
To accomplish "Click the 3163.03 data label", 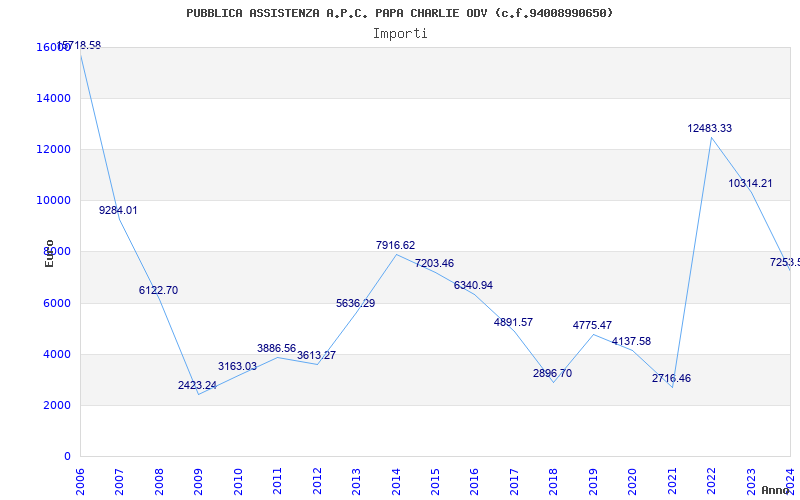I will [x=237, y=366].
